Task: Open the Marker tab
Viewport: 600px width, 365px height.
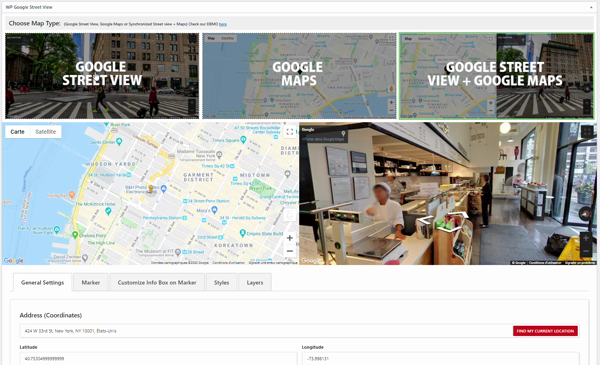Action: [91, 282]
